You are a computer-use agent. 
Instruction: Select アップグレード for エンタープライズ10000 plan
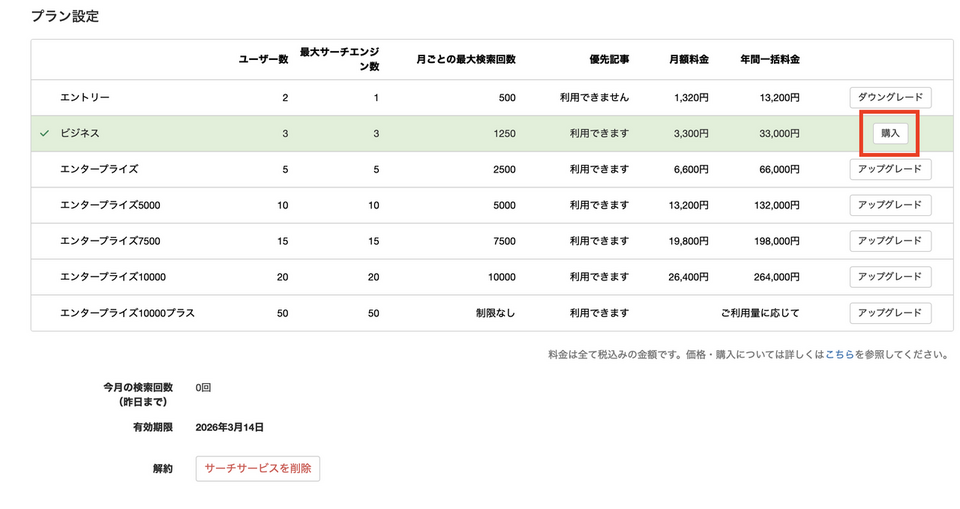890,277
